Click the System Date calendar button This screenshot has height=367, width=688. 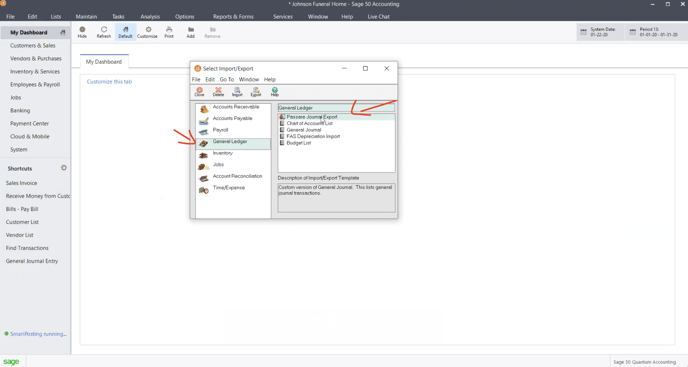[599, 32]
